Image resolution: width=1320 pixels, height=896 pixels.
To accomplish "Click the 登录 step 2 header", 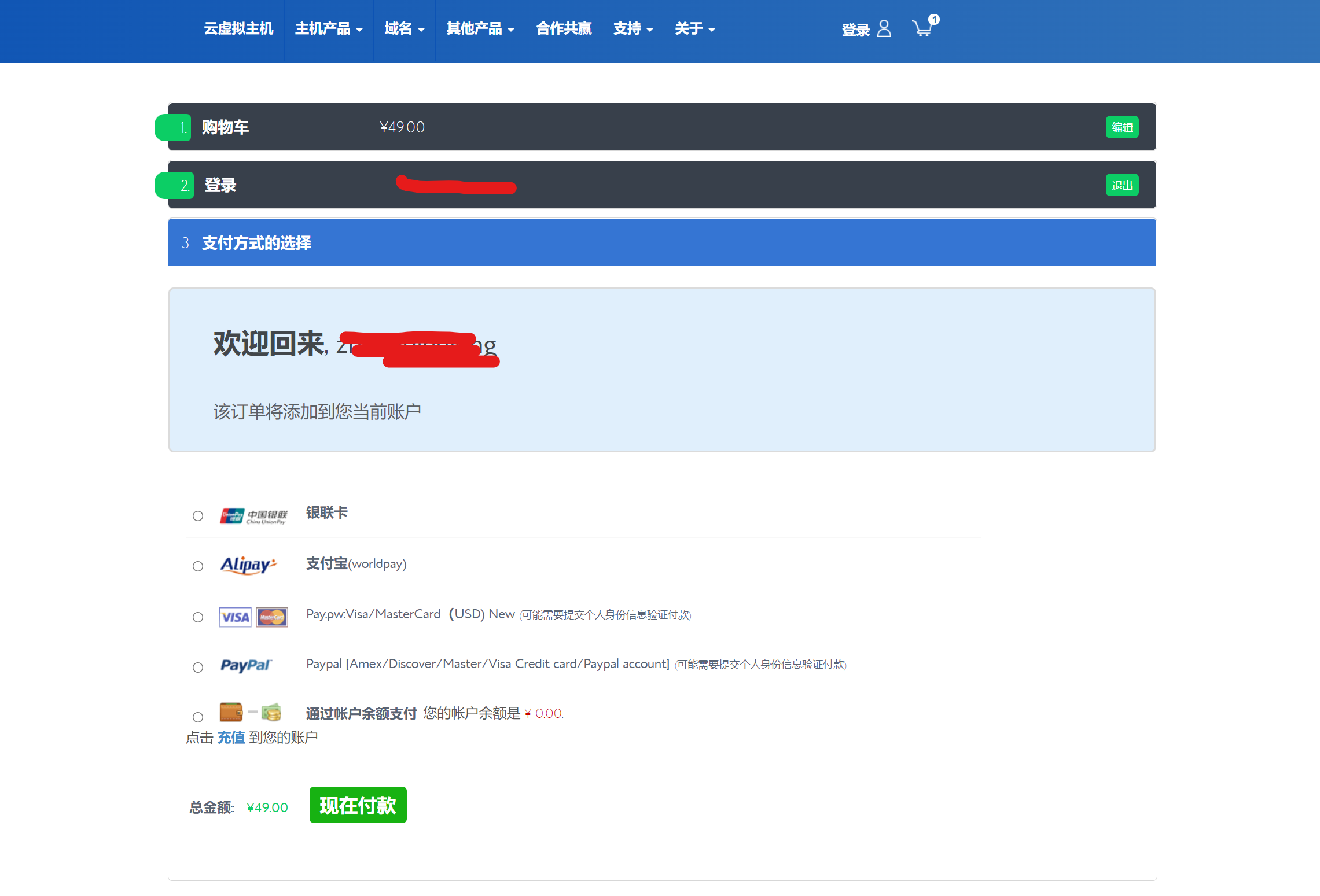I will (662, 185).
